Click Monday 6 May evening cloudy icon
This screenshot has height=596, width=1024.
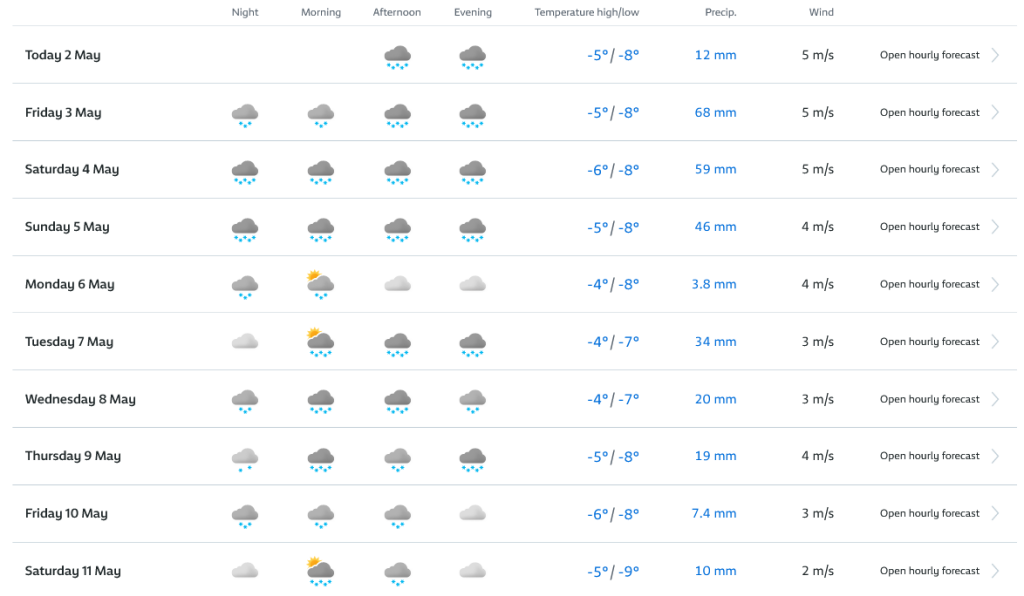[472, 284]
